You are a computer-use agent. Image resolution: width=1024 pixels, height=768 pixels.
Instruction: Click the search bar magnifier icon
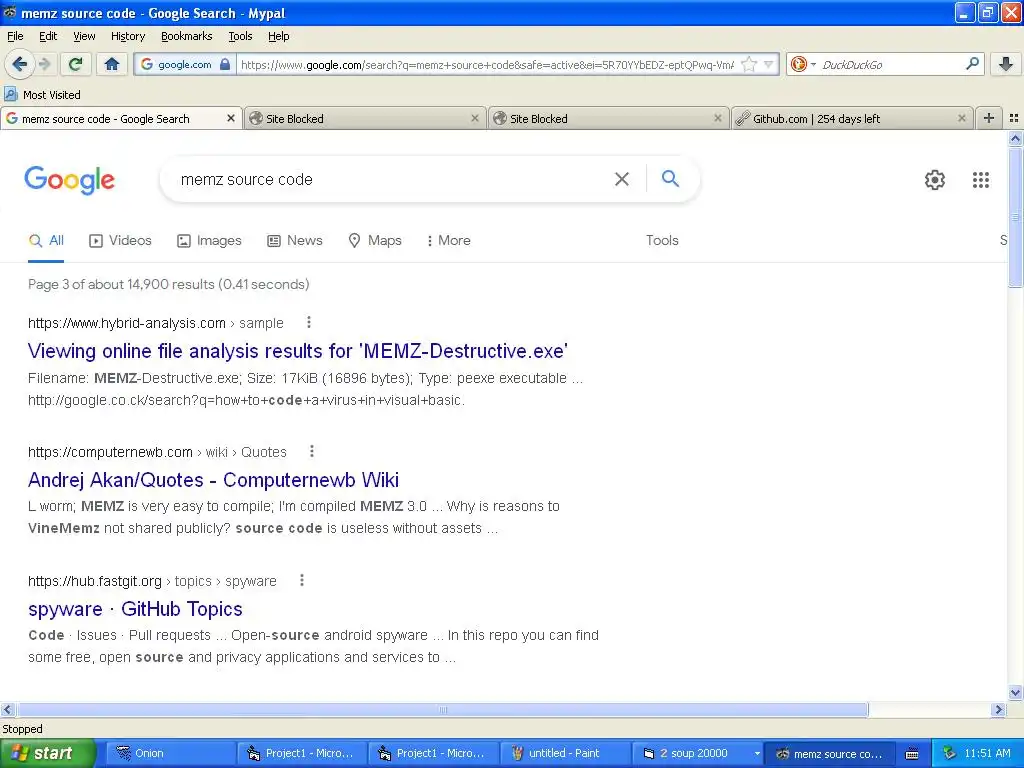click(972, 64)
